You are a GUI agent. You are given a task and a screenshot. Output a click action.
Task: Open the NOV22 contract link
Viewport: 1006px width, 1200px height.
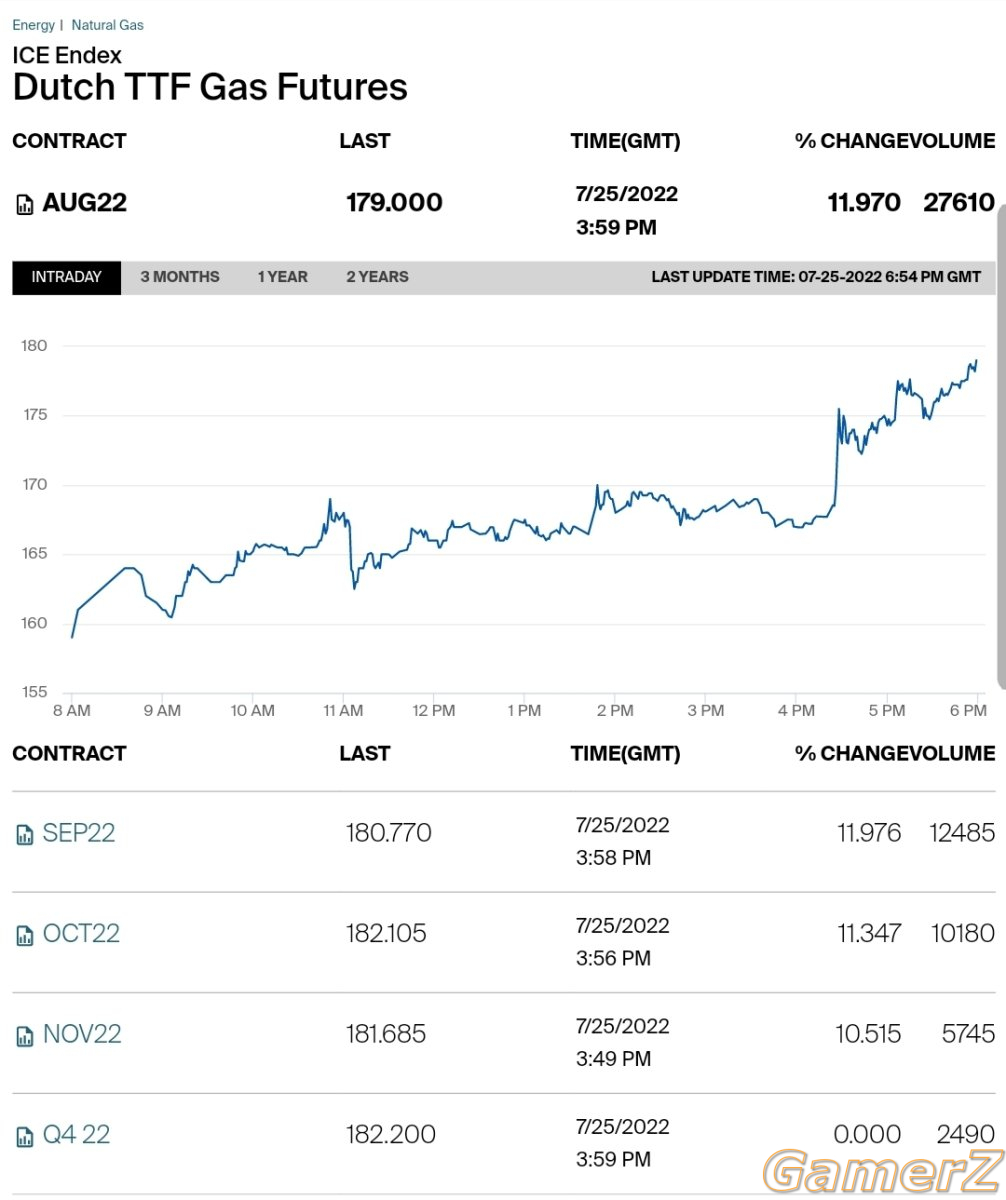tap(82, 1034)
